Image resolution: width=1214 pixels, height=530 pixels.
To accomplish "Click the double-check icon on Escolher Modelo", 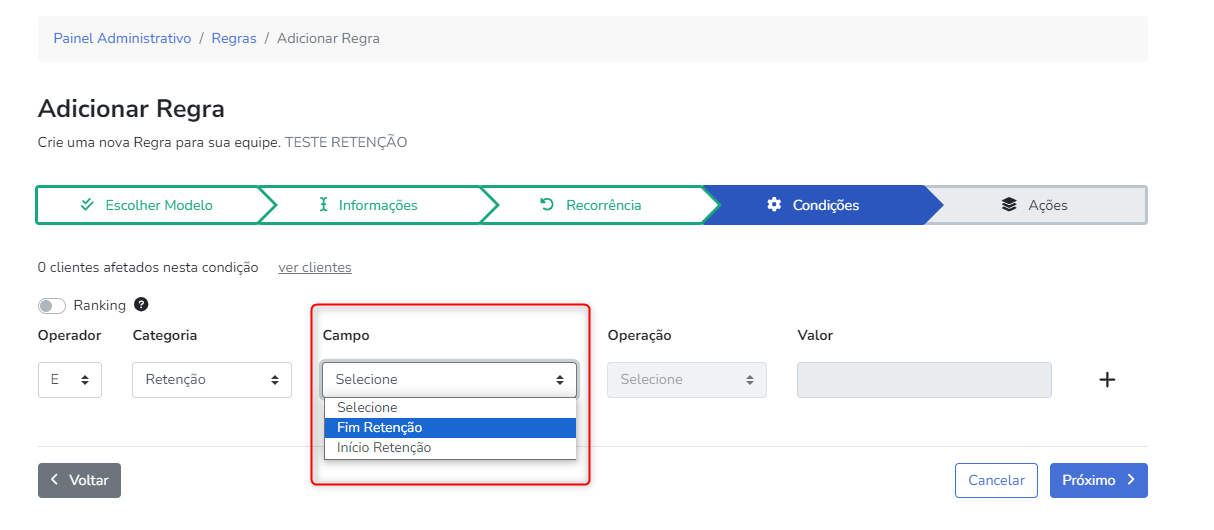I will [x=87, y=205].
